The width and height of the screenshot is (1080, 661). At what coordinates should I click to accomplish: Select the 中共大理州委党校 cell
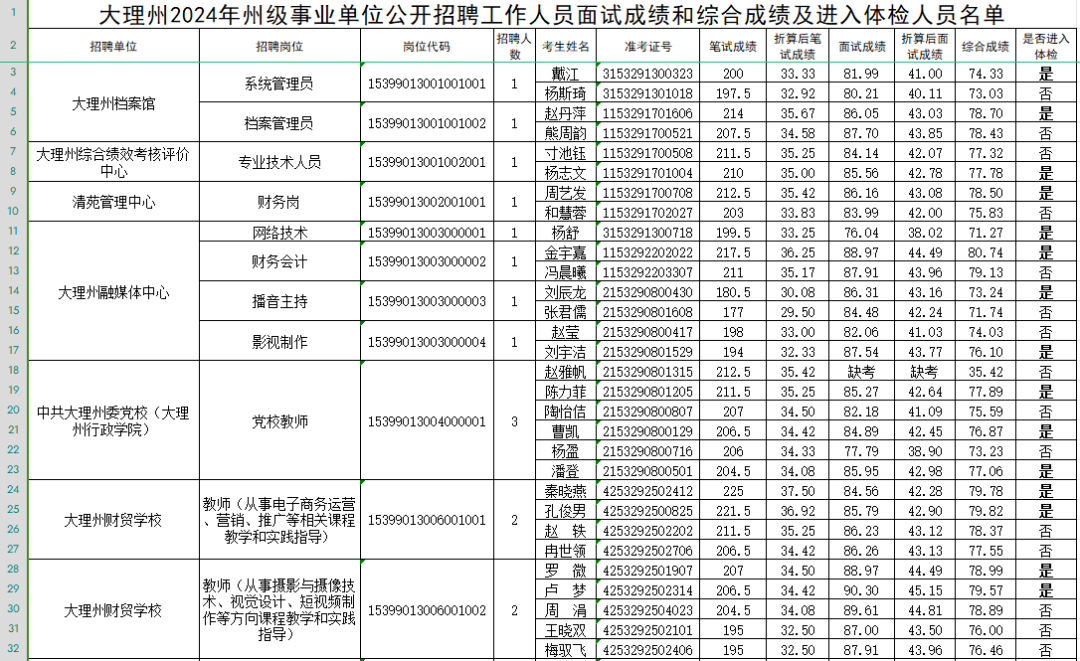coord(114,421)
